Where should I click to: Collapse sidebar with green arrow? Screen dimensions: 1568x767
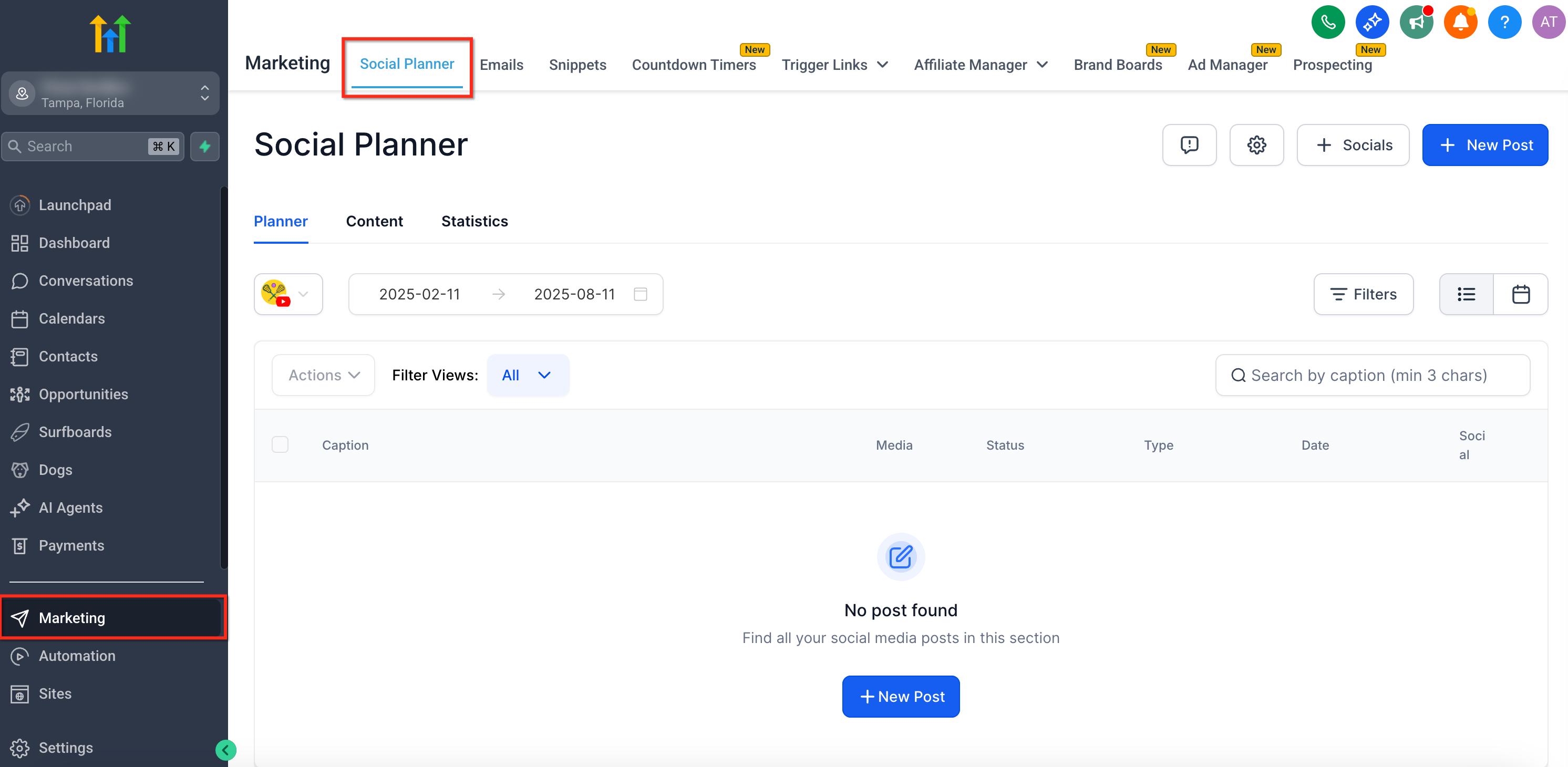pos(226,750)
